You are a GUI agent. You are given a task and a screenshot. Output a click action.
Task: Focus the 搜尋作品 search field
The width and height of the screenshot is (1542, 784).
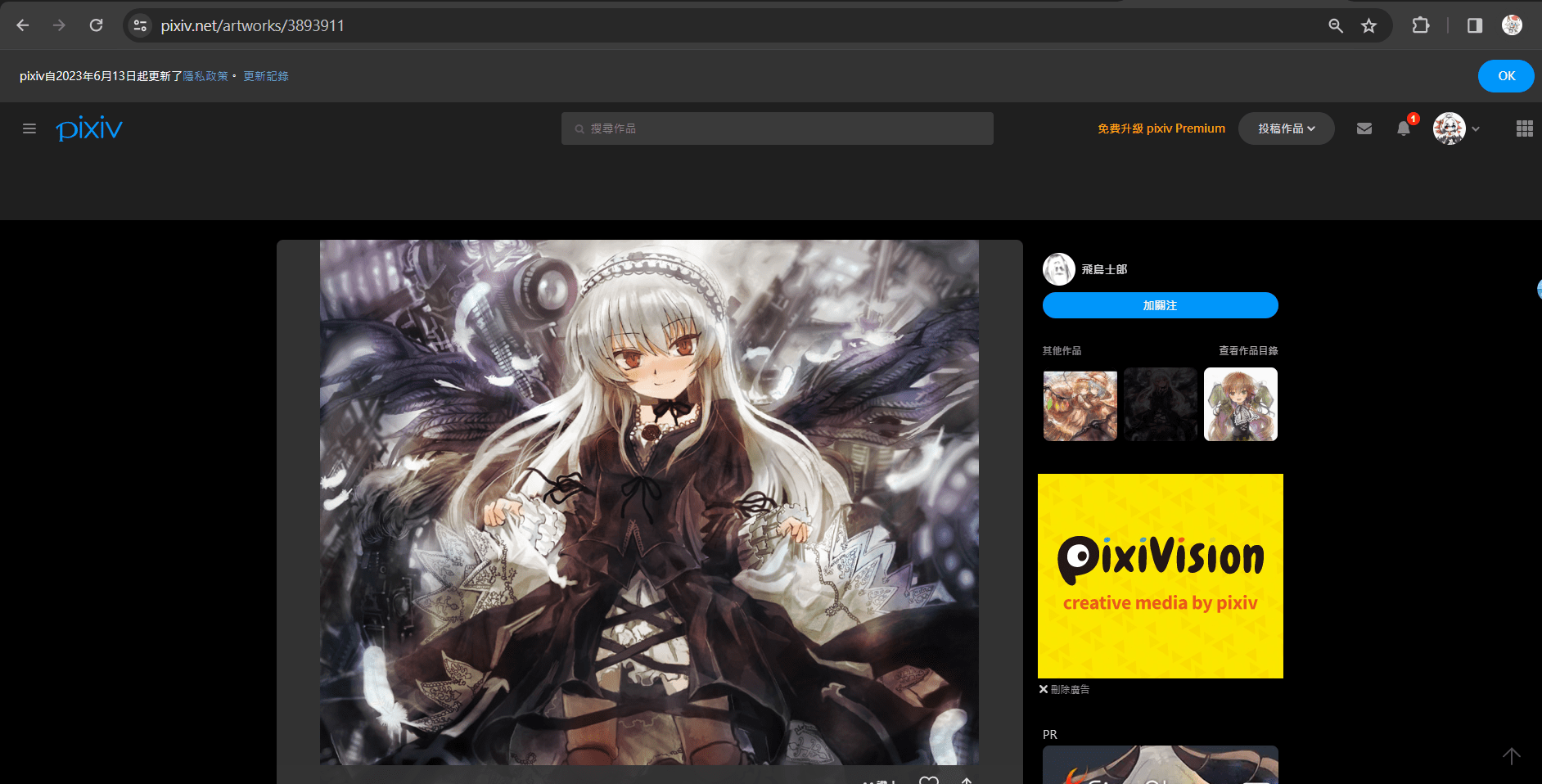coord(778,128)
